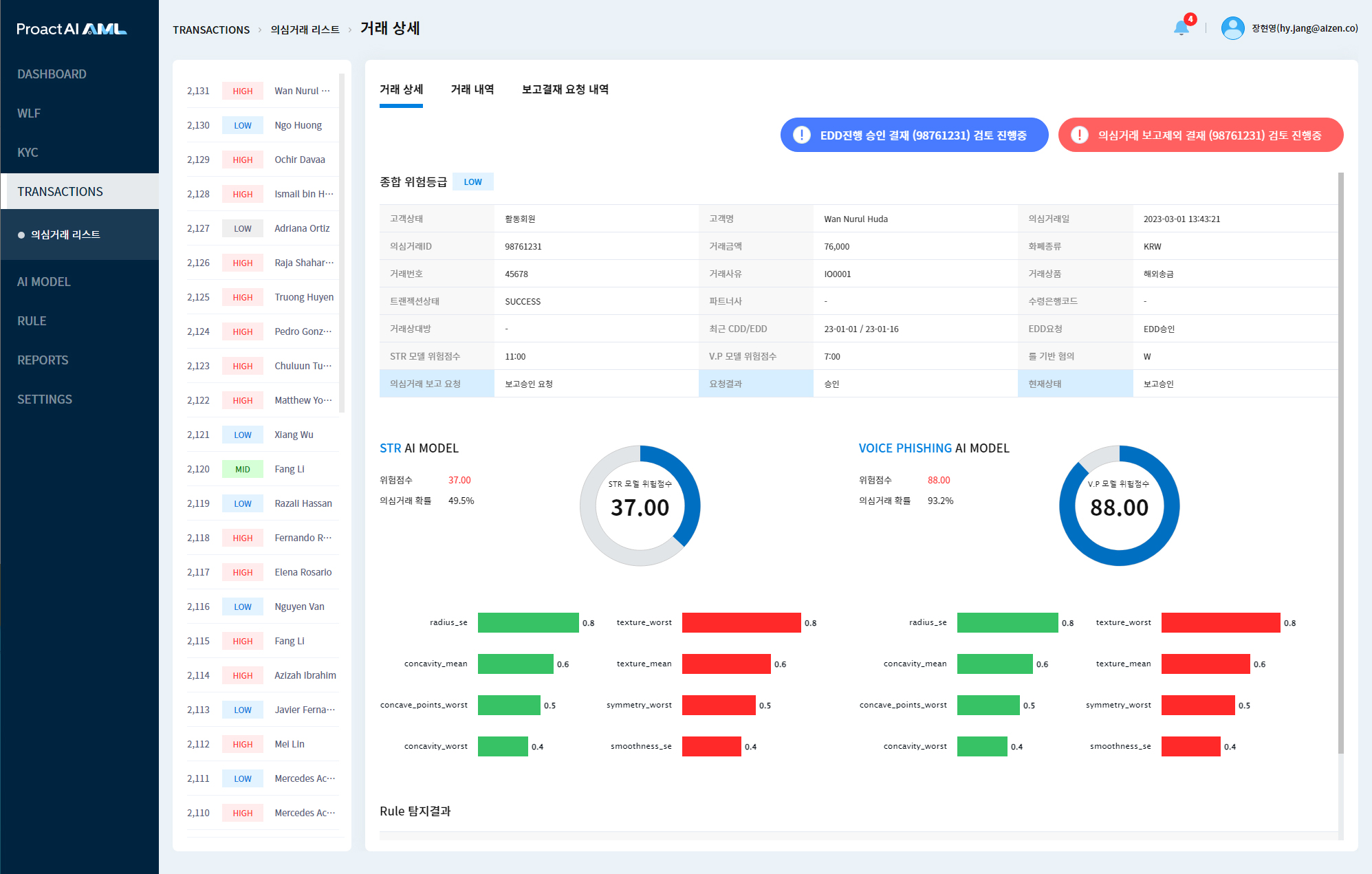Click TRANSACTIONS breadcrumb link

coord(211,30)
